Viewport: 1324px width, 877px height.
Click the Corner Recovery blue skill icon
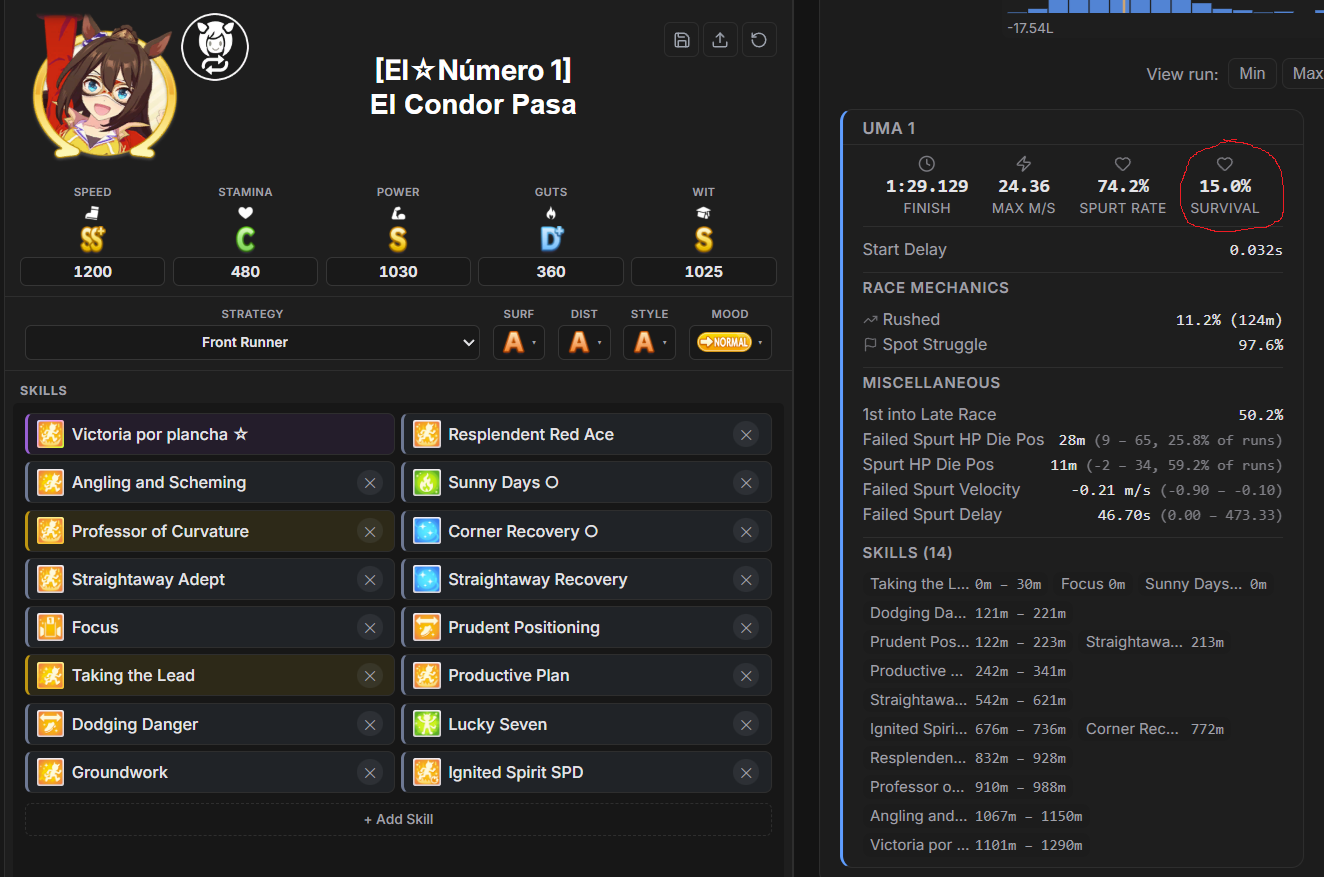[427, 531]
